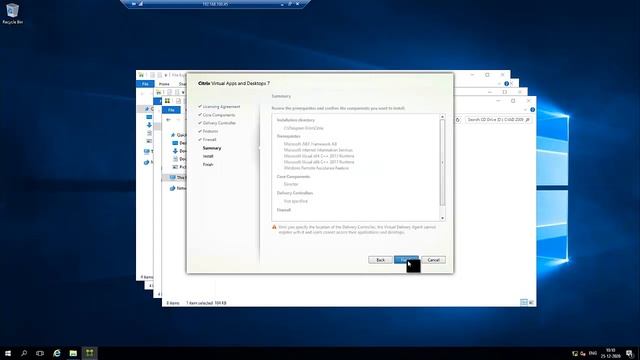Click Windows Remote Assistance Feature entry
Viewport: 640px width, 360px height.
tap(316, 168)
